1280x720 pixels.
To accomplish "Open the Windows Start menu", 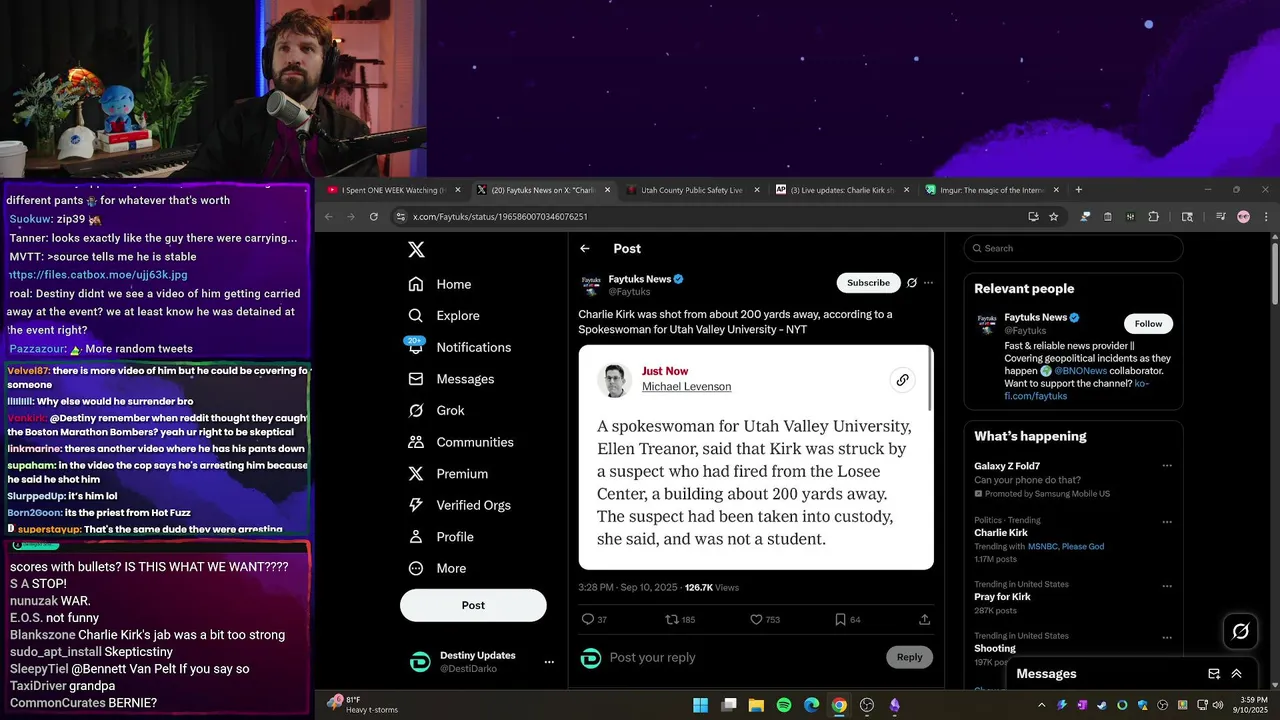I will 701,705.
